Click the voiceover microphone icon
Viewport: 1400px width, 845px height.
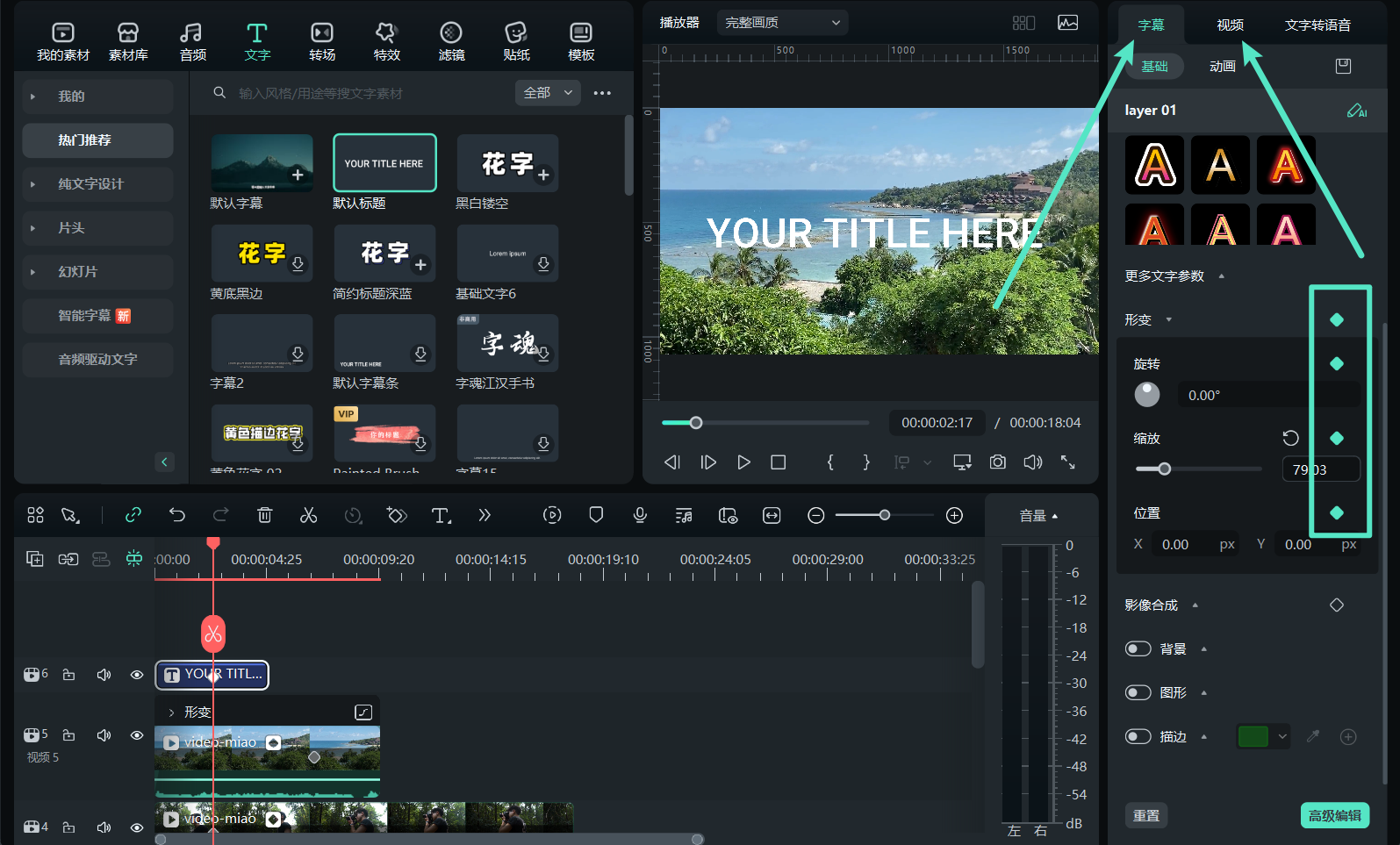pos(640,516)
